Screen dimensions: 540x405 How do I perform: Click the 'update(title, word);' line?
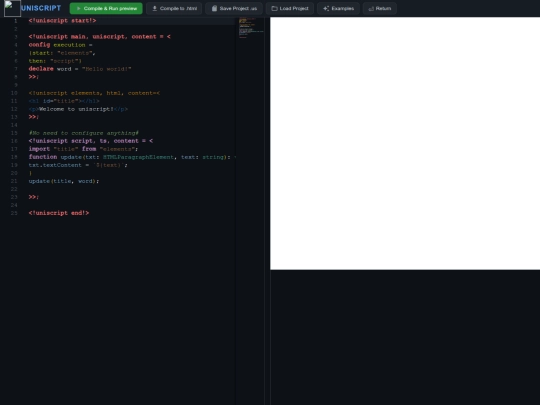pyautogui.click(x=64, y=181)
